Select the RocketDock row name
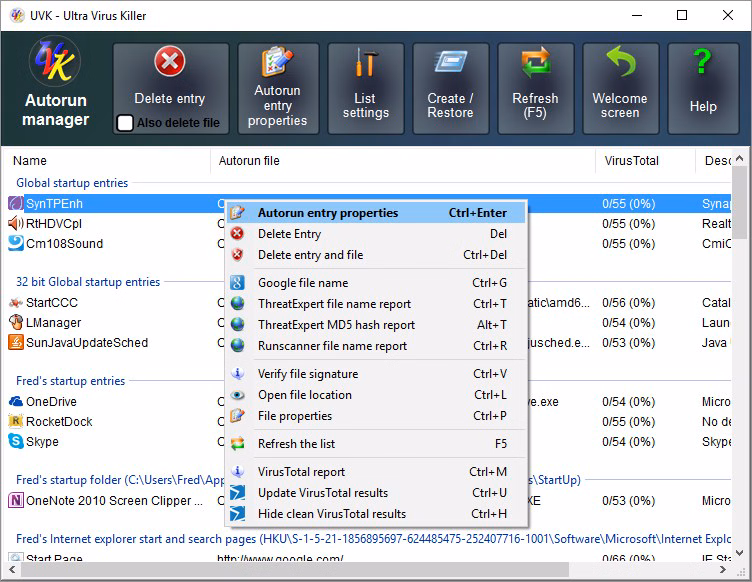The height and width of the screenshot is (582, 752). click(x=59, y=421)
